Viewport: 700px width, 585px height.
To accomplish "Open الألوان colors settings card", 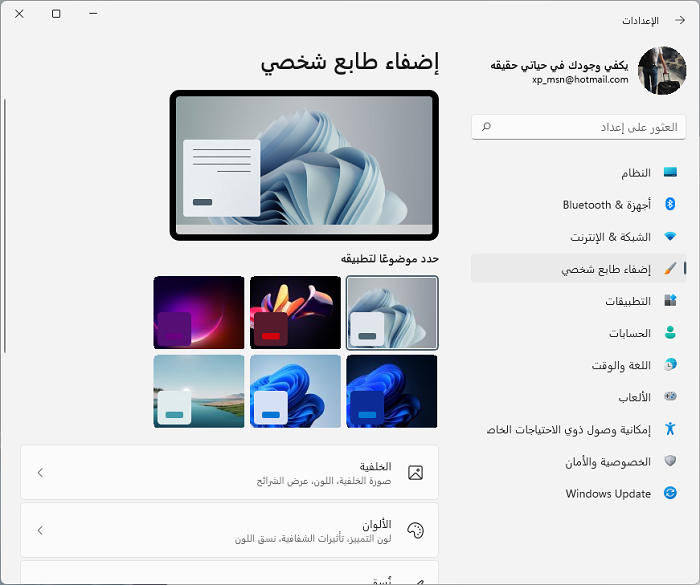I will pyautogui.click(x=229, y=531).
